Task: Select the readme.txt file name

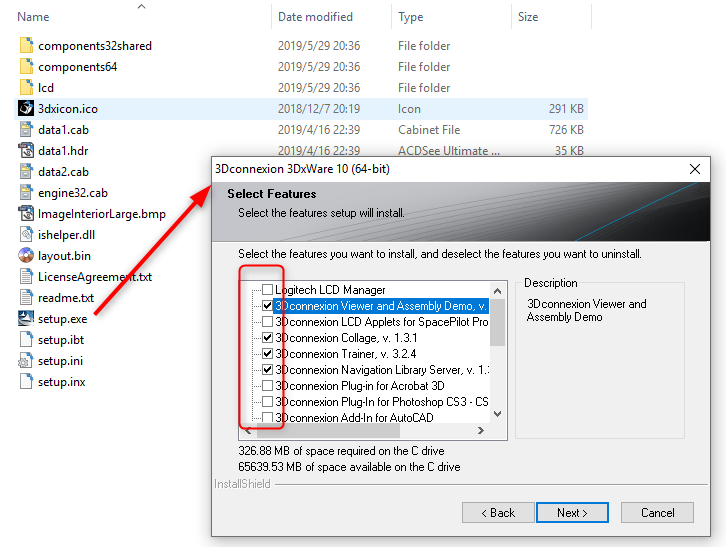Action: [66, 297]
